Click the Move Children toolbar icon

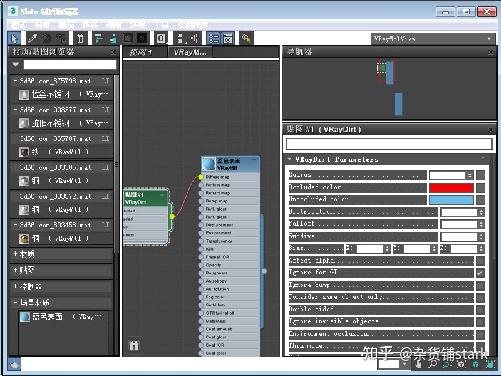(99, 38)
